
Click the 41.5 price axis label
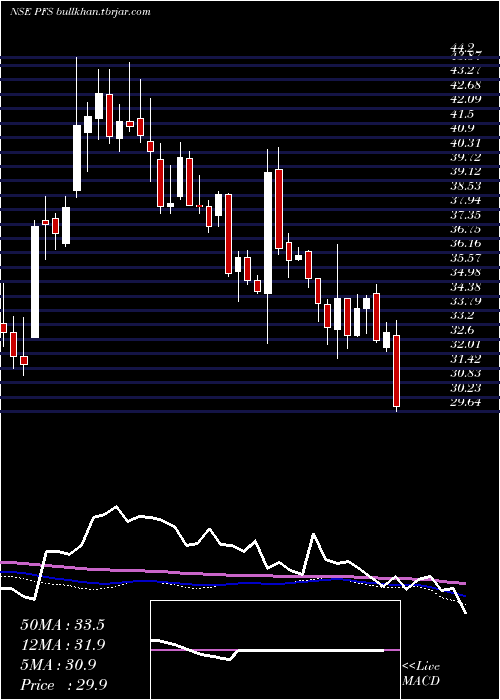462,114
